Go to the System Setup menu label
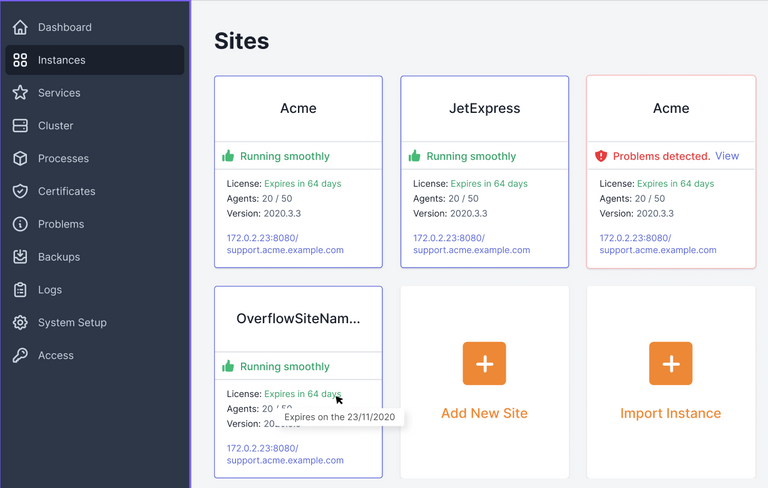The image size is (768, 488). [72, 323]
